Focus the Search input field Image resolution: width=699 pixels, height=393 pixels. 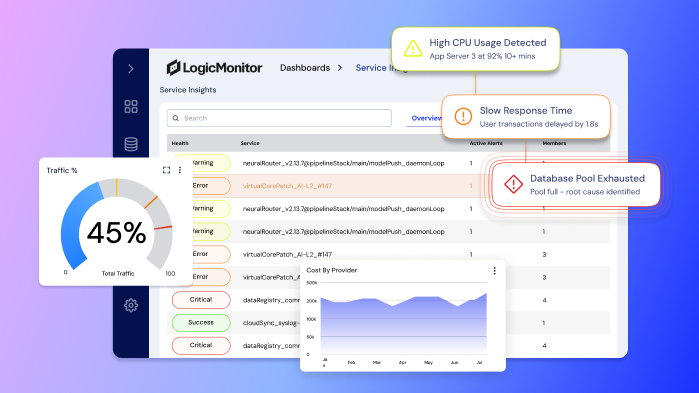coord(279,118)
